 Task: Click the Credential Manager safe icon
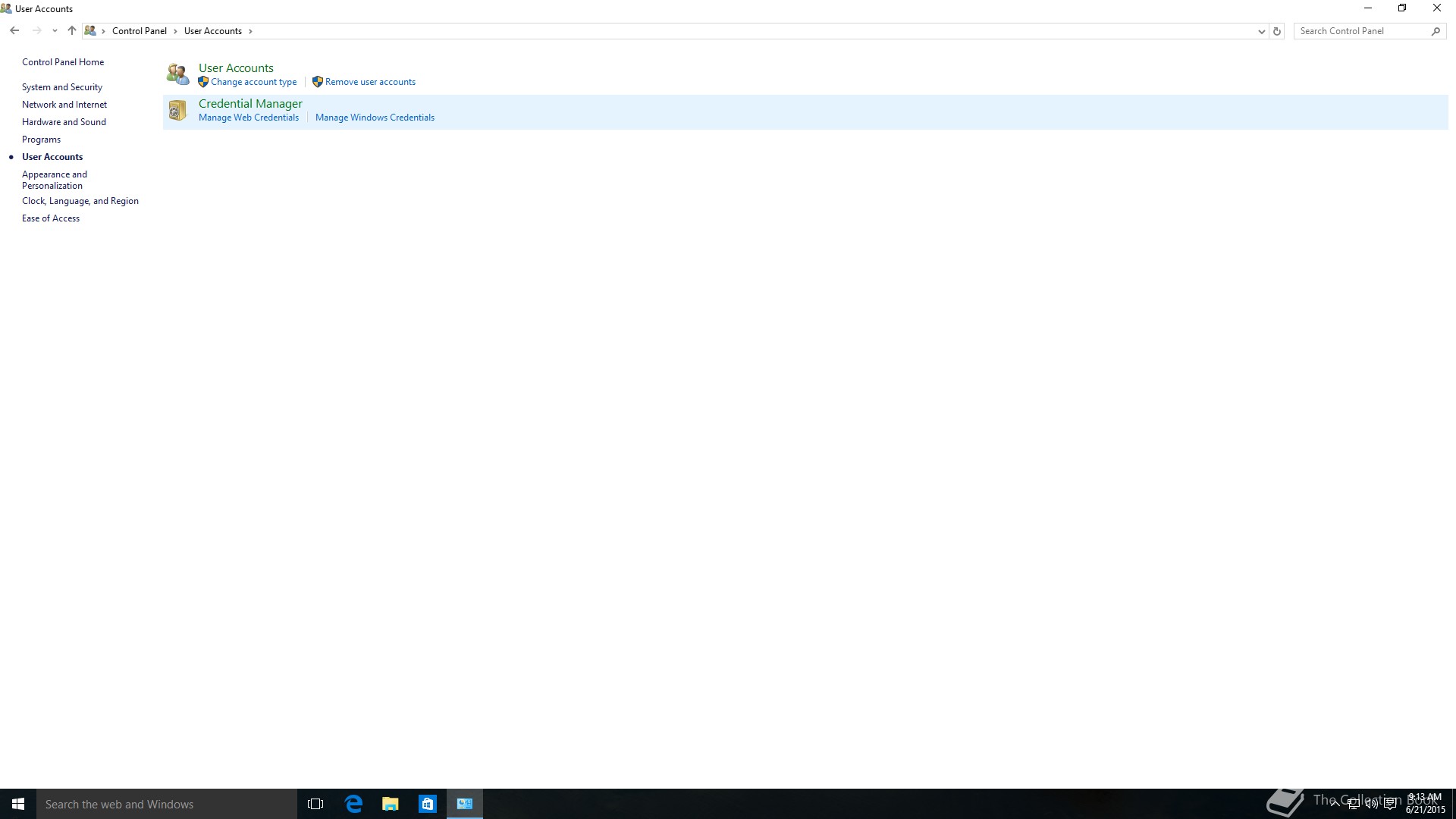(177, 111)
